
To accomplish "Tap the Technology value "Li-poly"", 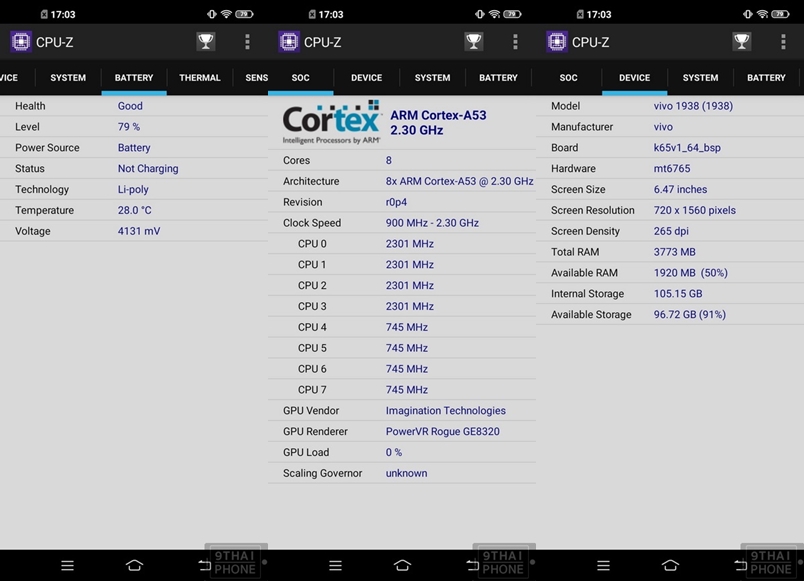I will click(133, 190).
